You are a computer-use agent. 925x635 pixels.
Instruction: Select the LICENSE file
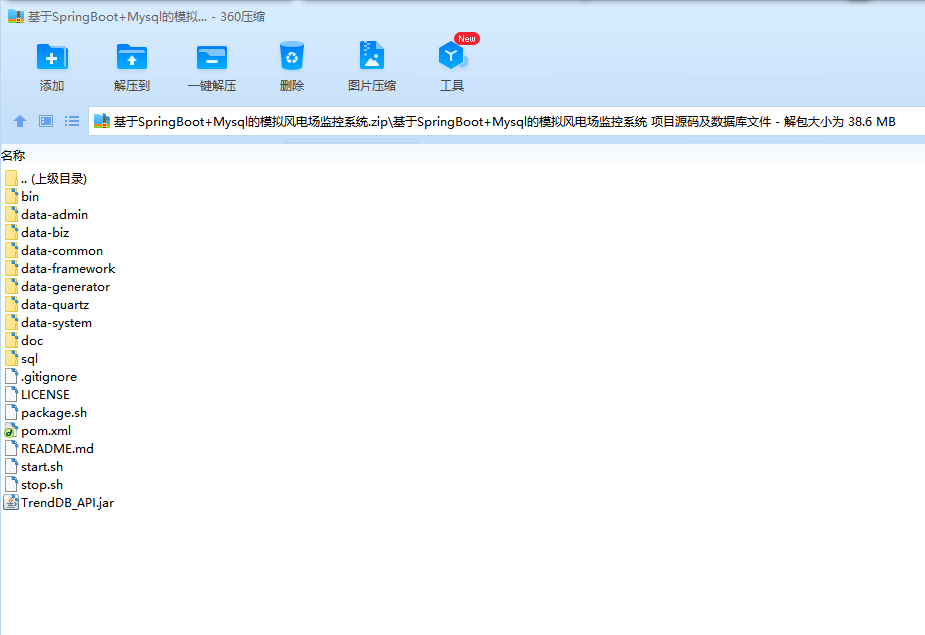click(x=37, y=395)
